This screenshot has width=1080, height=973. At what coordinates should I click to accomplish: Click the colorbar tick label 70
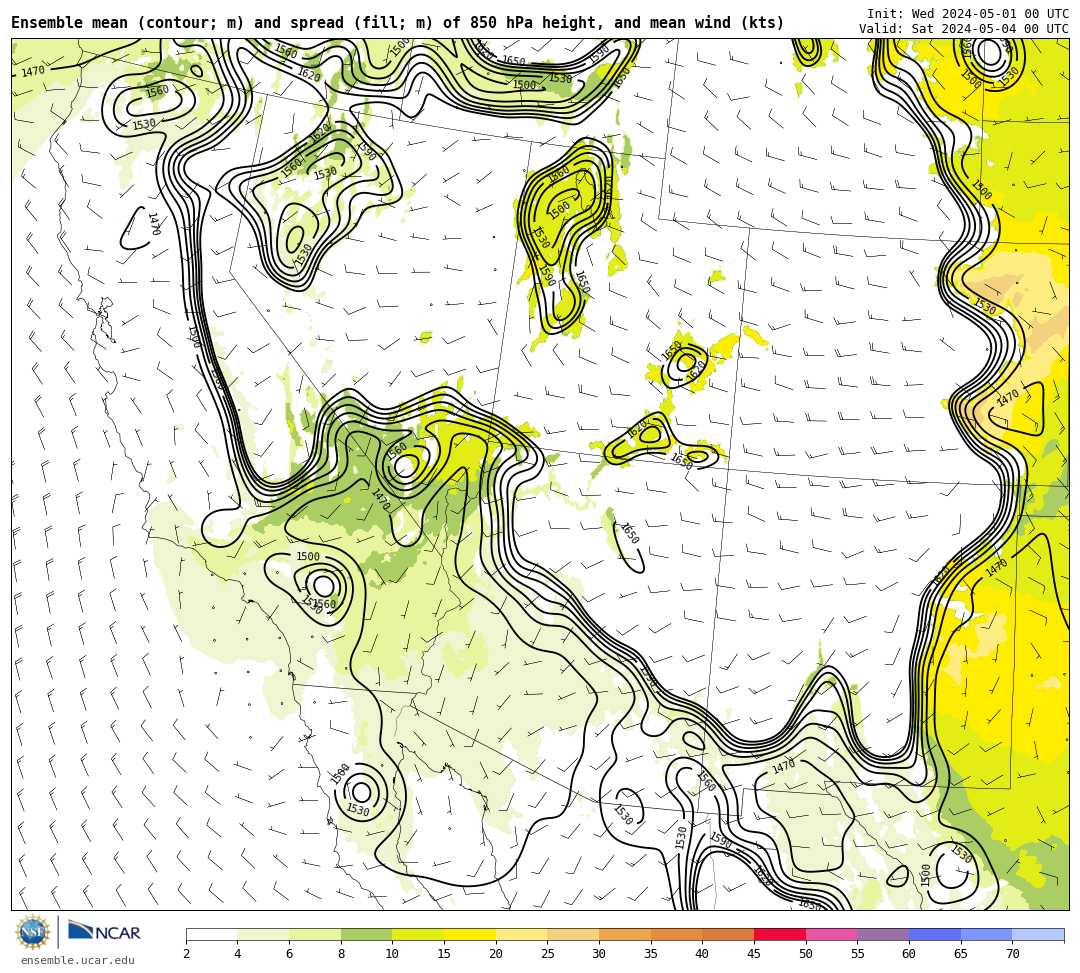pyautogui.click(x=1012, y=954)
